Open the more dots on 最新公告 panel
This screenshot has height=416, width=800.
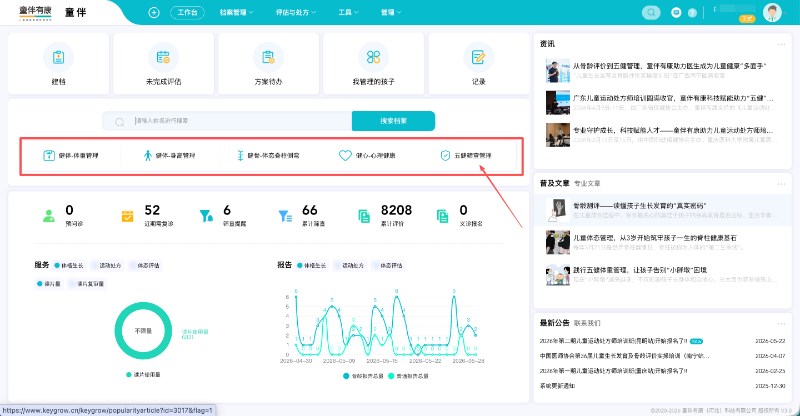click(x=781, y=324)
